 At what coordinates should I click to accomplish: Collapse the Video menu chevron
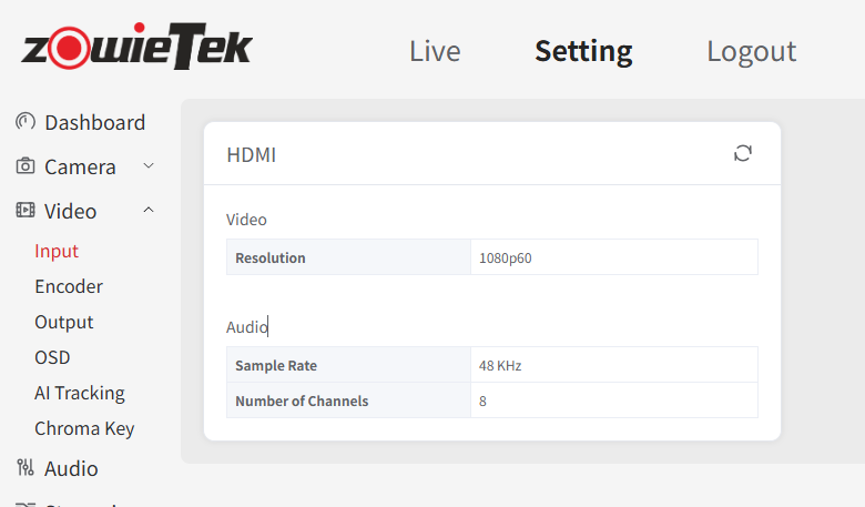148,210
